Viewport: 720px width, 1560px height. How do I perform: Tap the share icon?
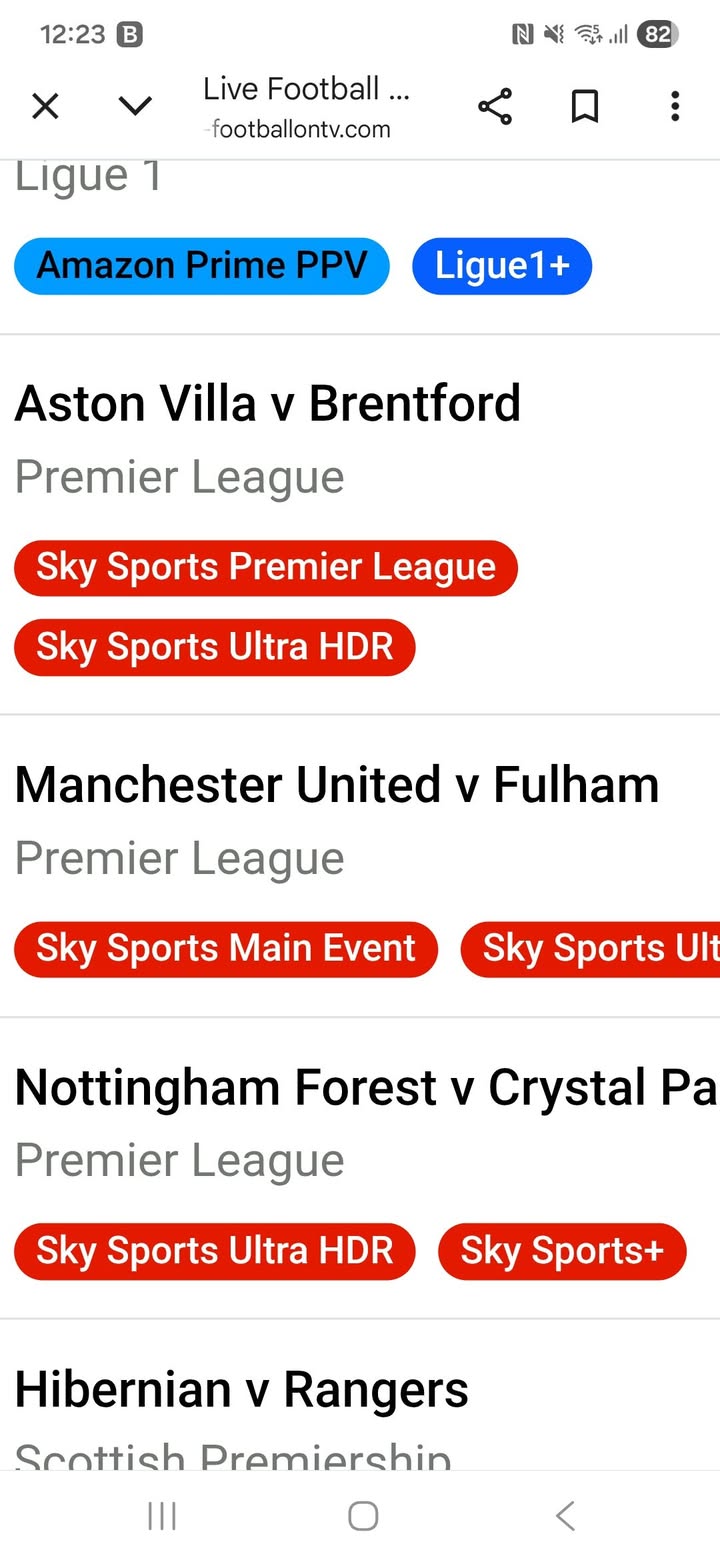click(494, 105)
